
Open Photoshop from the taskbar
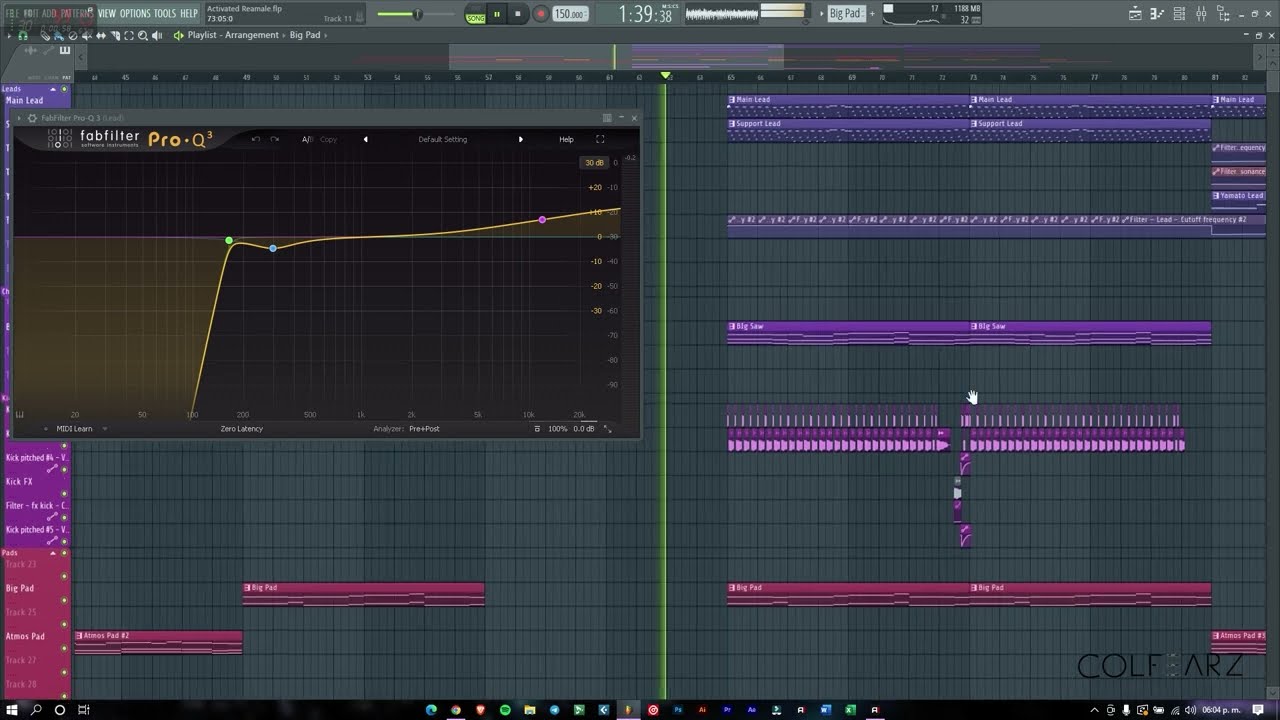click(678, 710)
